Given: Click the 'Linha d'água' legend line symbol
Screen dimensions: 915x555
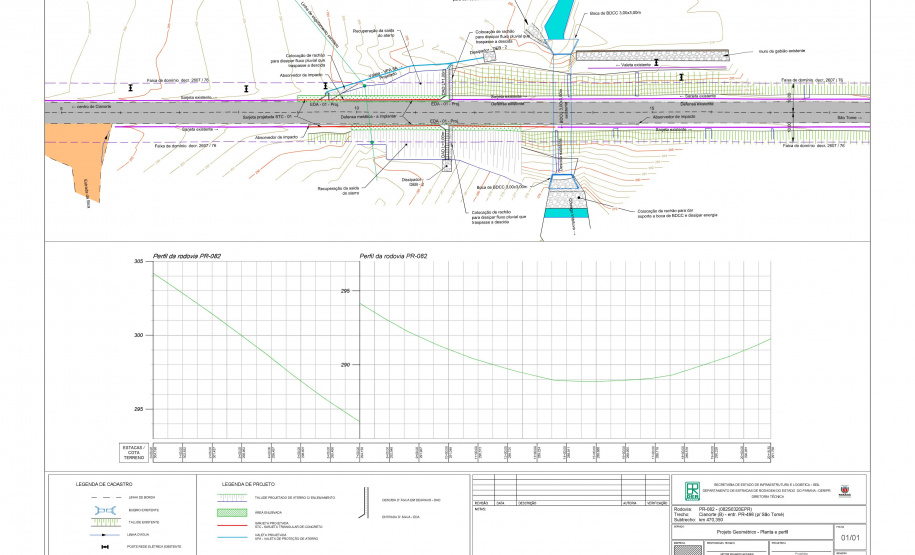Looking at the screenshot, I should 104,535.
